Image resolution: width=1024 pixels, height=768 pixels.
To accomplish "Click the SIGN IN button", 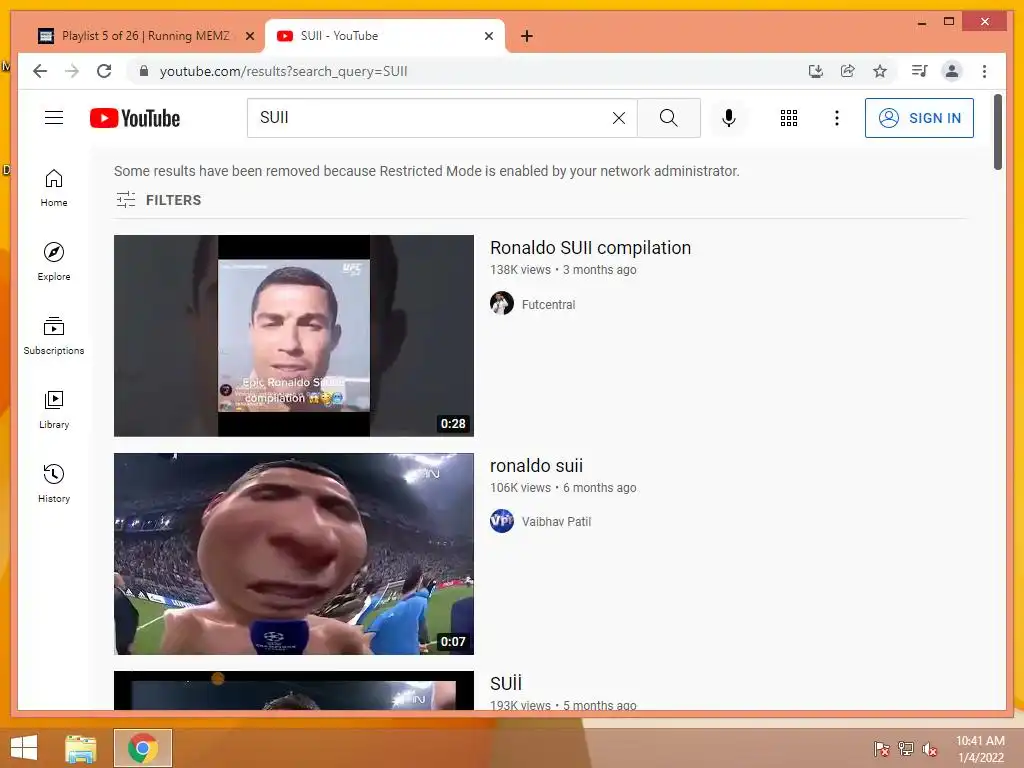I will pyautogui.click(x=919, y=118).
